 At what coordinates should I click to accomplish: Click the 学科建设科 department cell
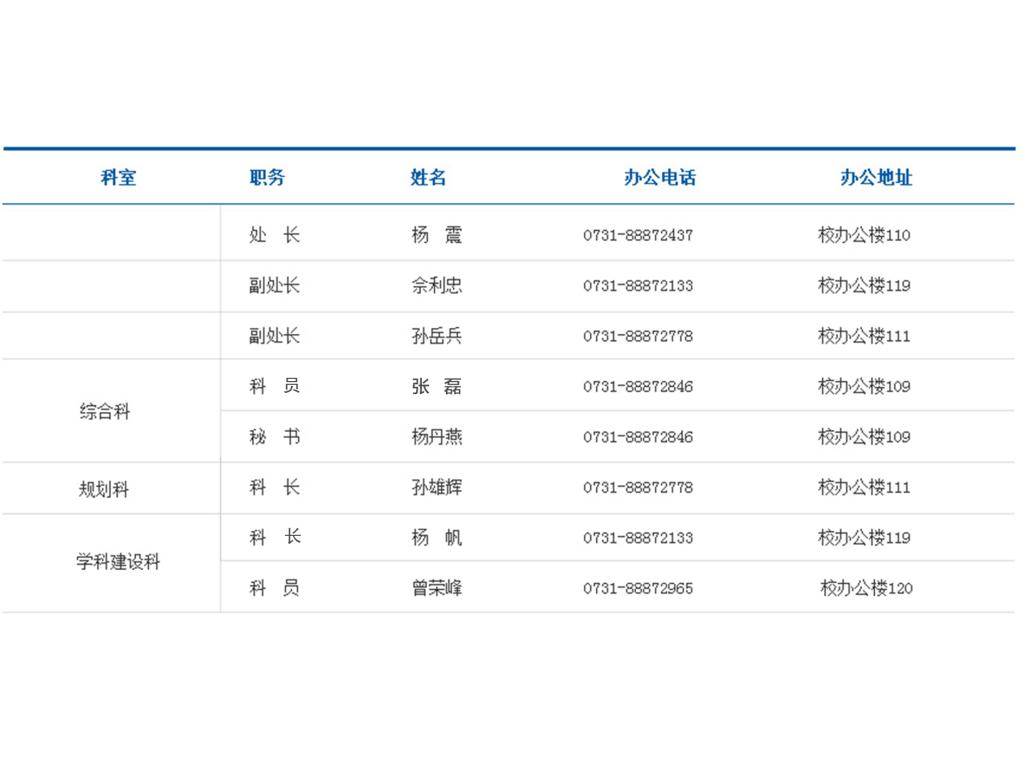(x=118, y=562)
